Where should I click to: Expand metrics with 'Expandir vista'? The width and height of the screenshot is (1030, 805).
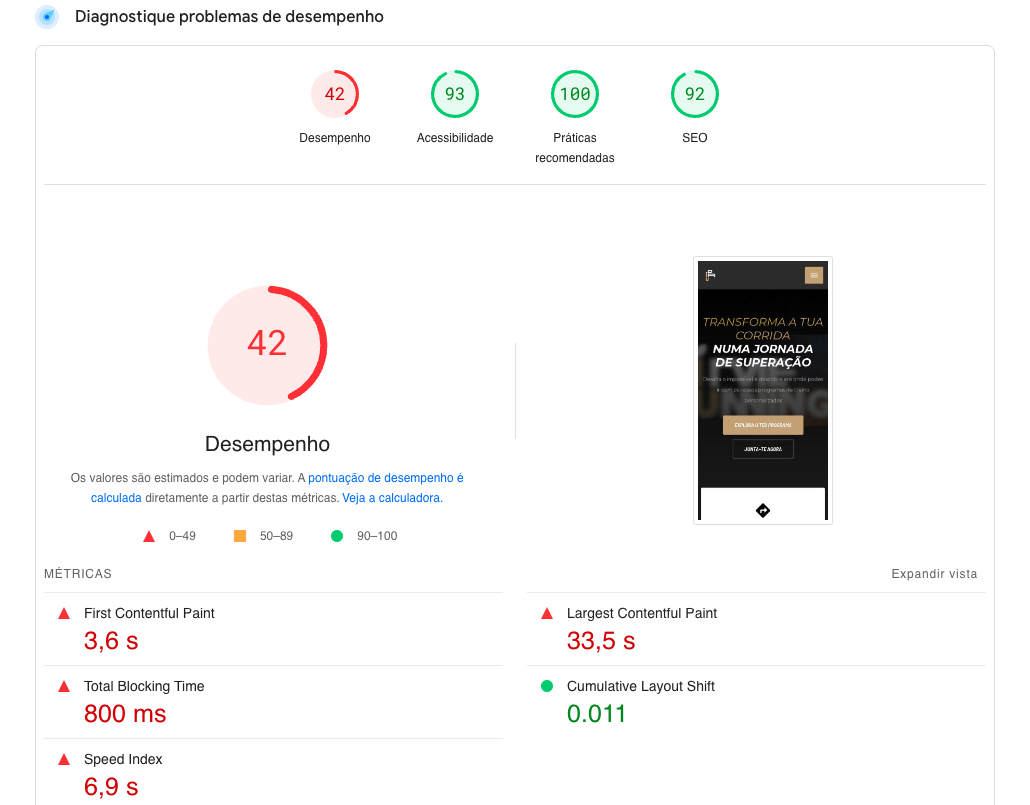click(x=934, y=574)
